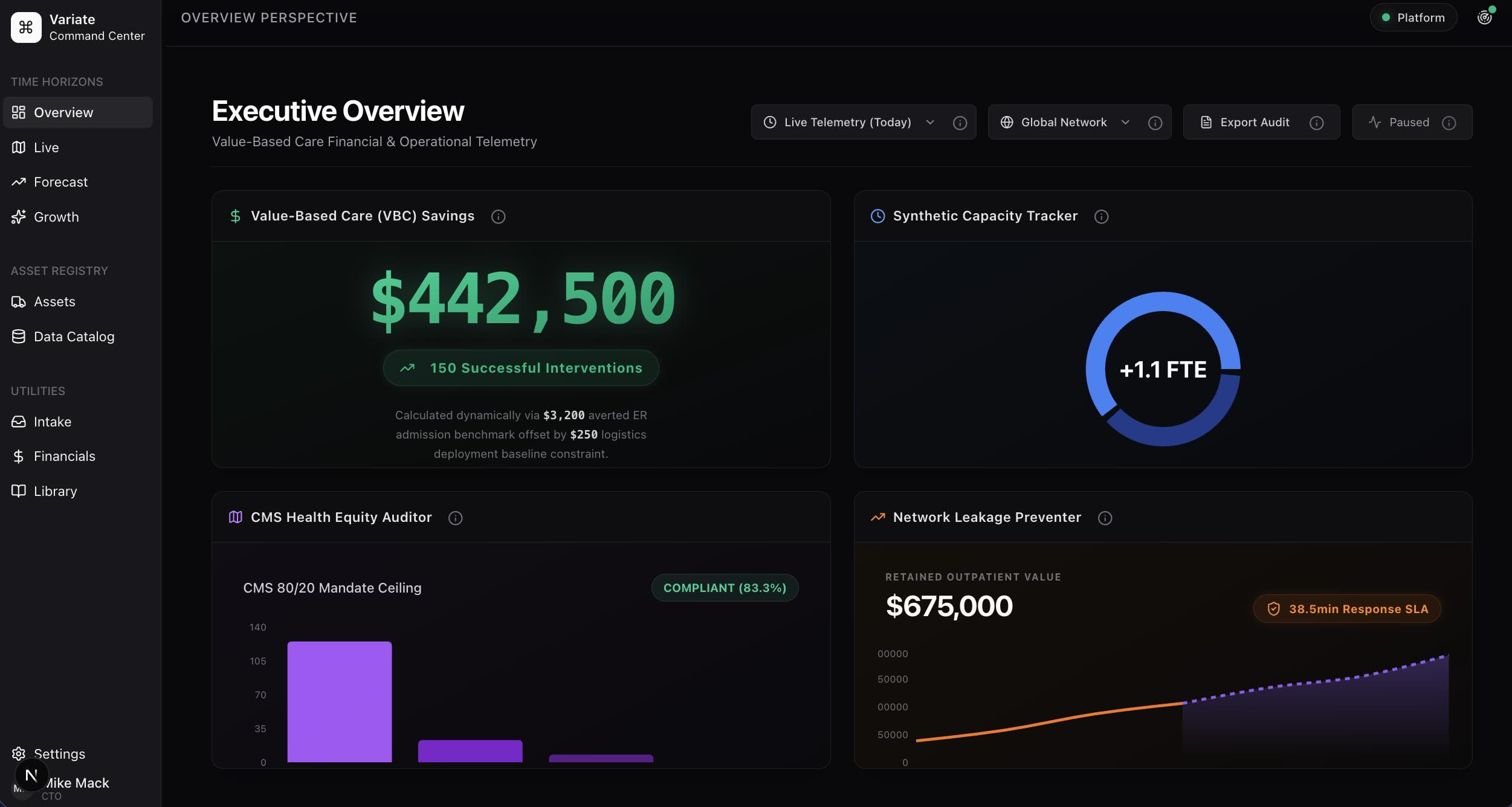Click the tallest purple bar in CMS chart
This screenshot has width=1512, height=807.
tap(339, 701)
